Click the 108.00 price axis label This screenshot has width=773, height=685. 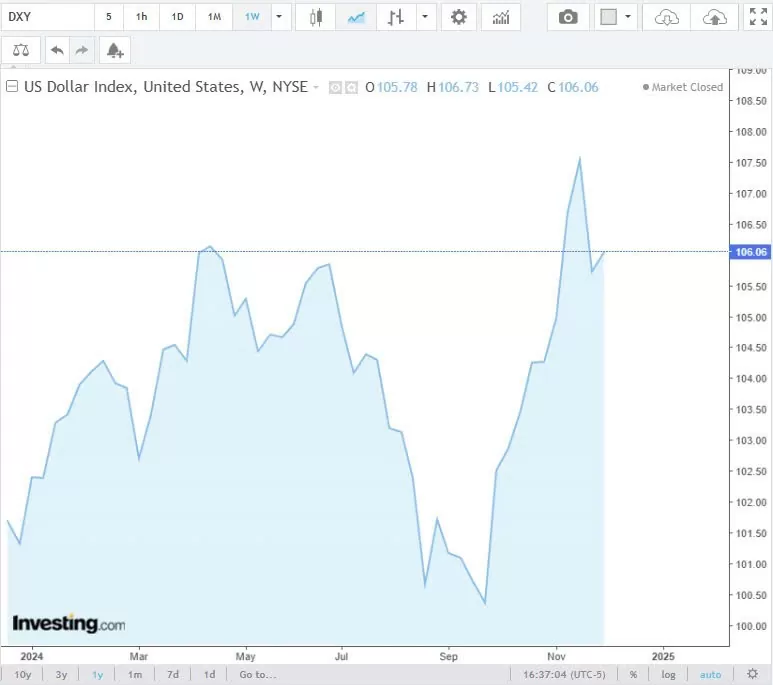coord(751,132)
